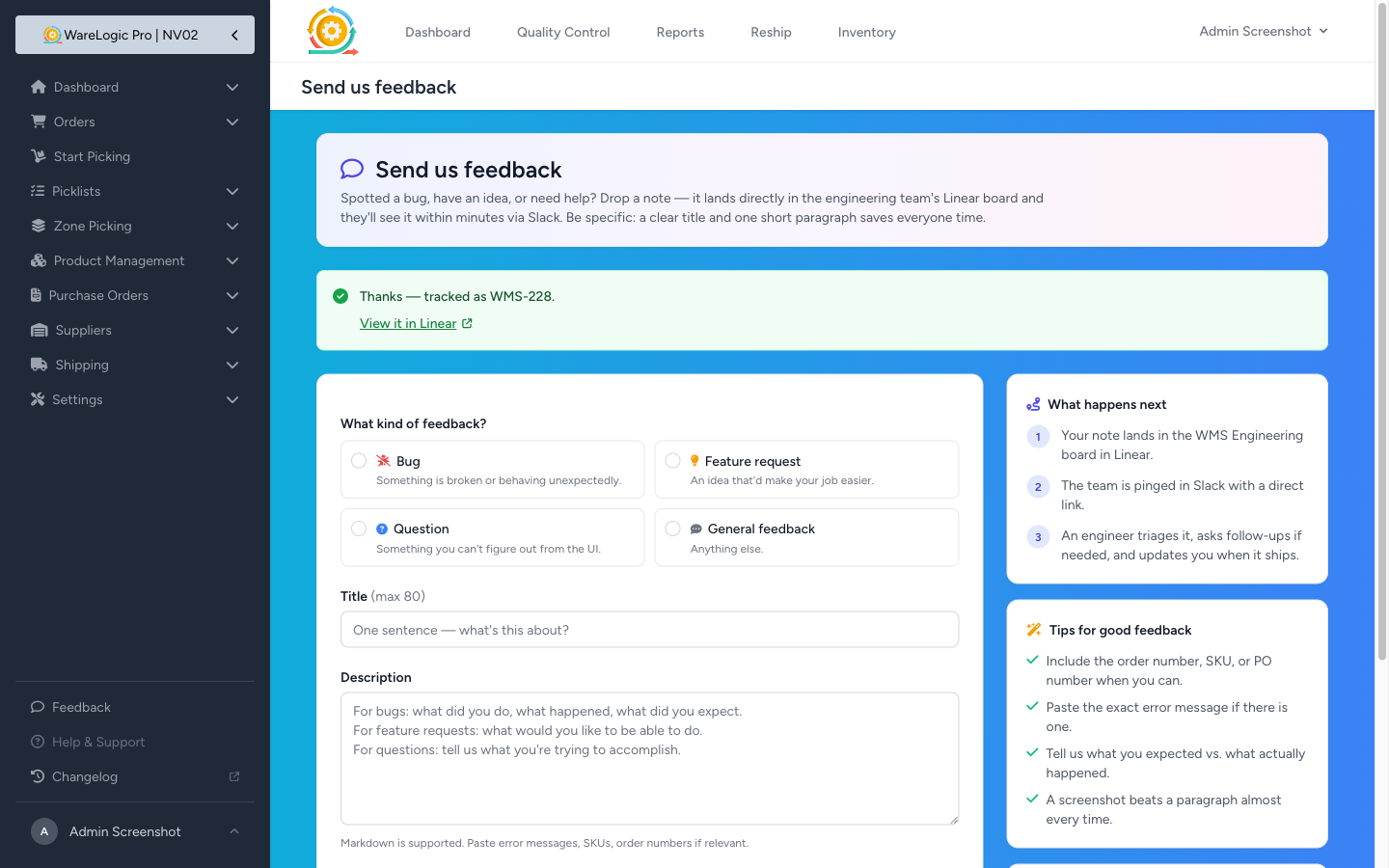This screenshot has height=868, width=1389.
Task: Expand the Orders sidebar chevron
Action: pyautogui.click(x=232, y=122)
